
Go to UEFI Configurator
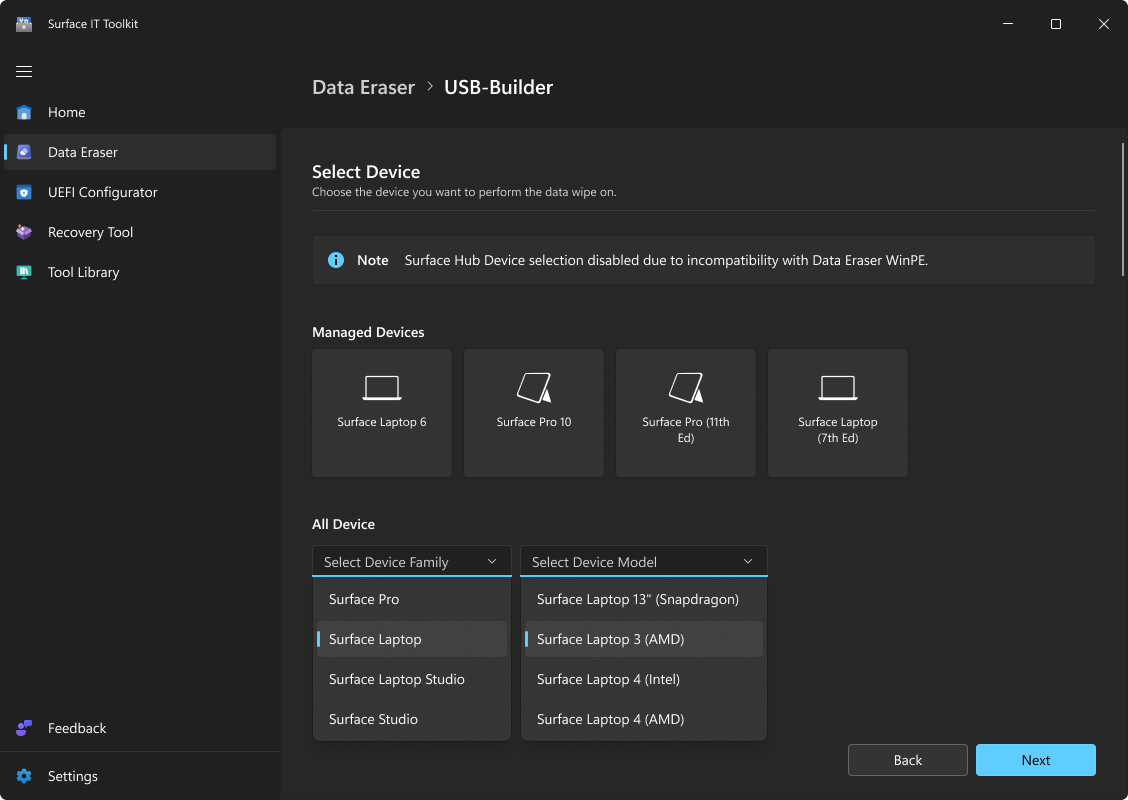(x=140, y=192)
